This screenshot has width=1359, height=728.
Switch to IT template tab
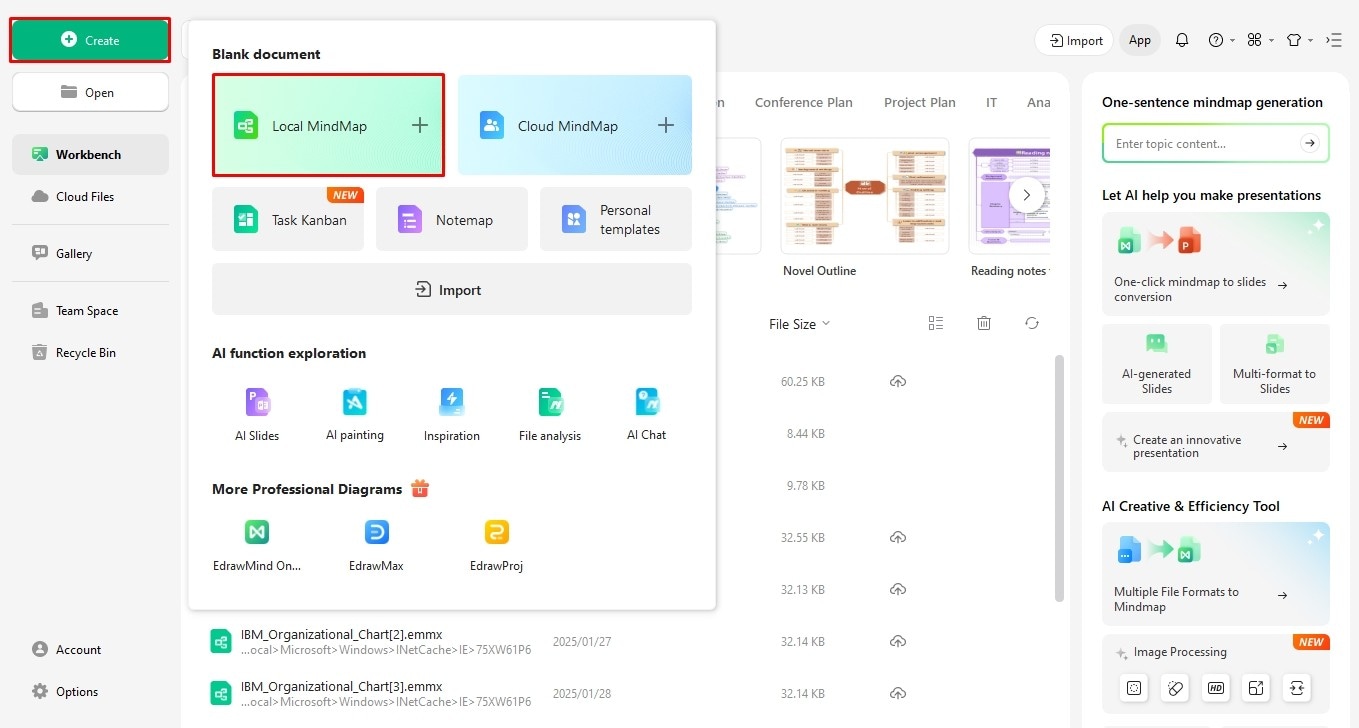click(x=991, y=102)
